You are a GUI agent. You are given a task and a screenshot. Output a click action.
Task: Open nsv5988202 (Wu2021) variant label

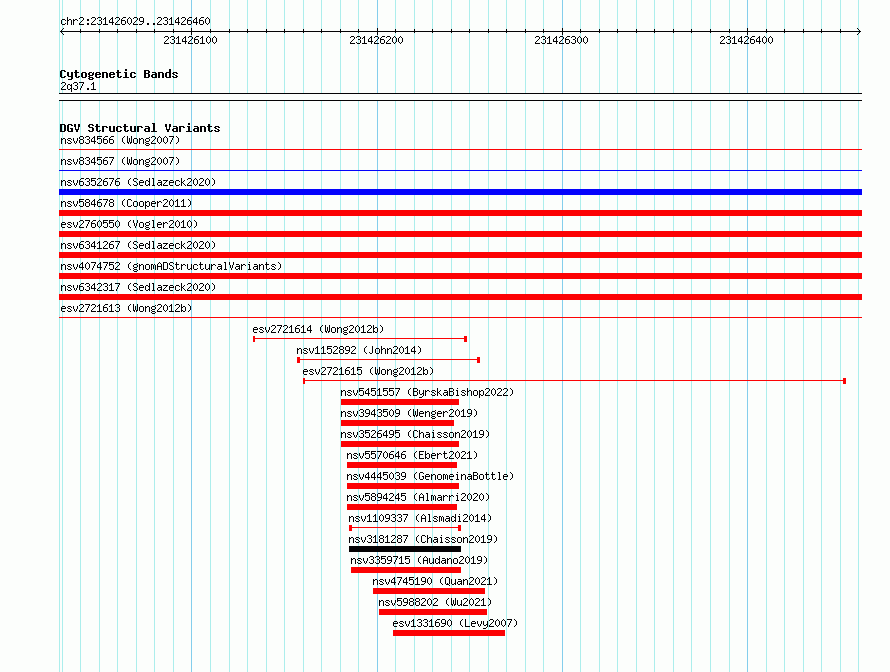pos(435,602)
